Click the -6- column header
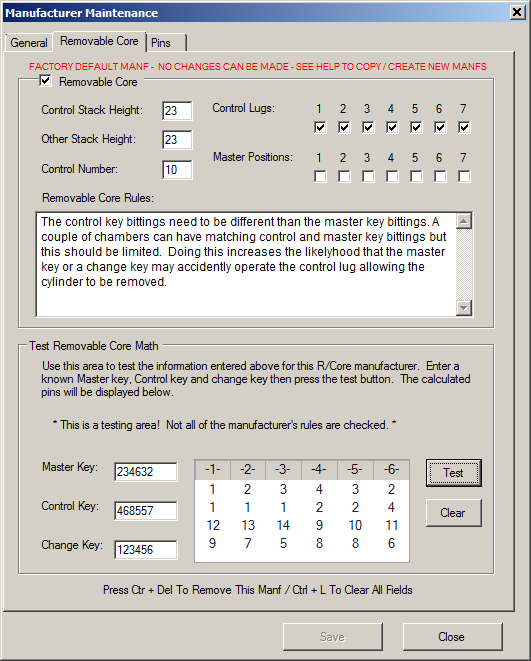 click(391, 470)
